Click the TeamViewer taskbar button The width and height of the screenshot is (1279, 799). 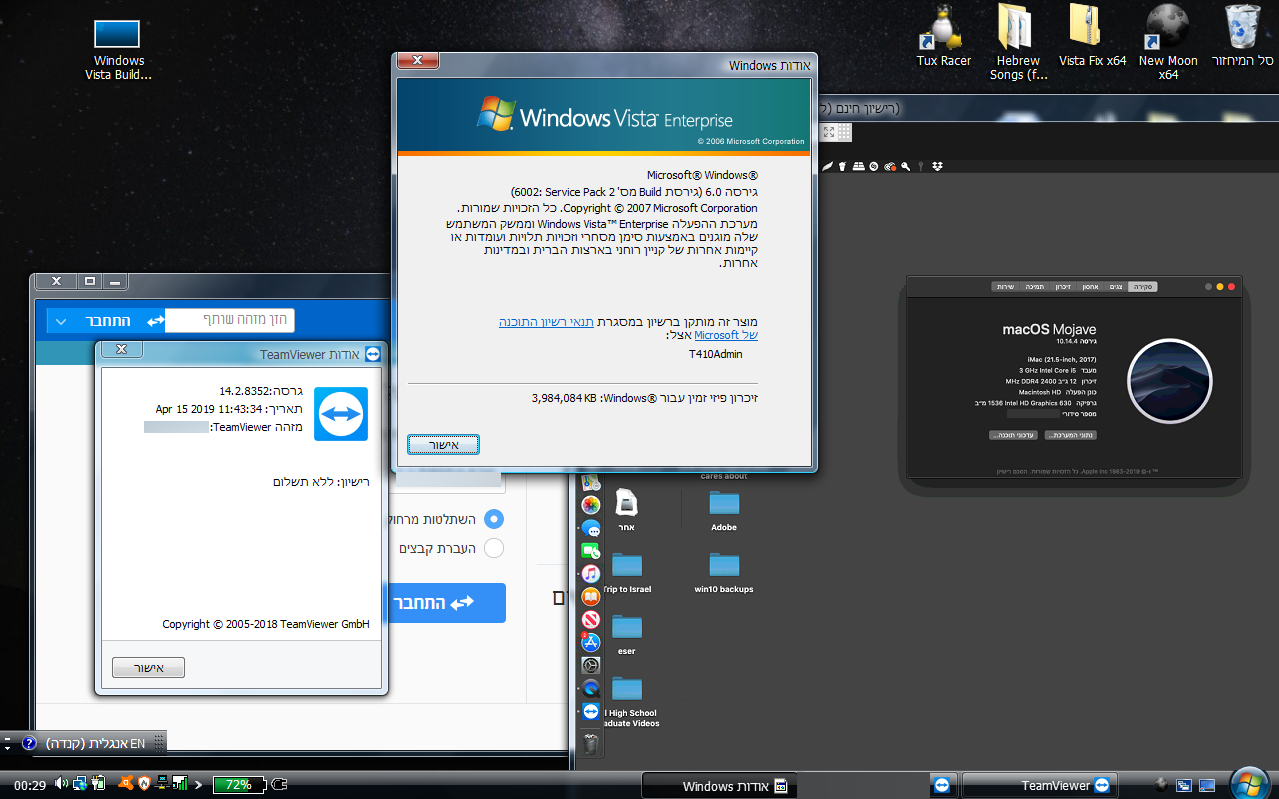1040,785
